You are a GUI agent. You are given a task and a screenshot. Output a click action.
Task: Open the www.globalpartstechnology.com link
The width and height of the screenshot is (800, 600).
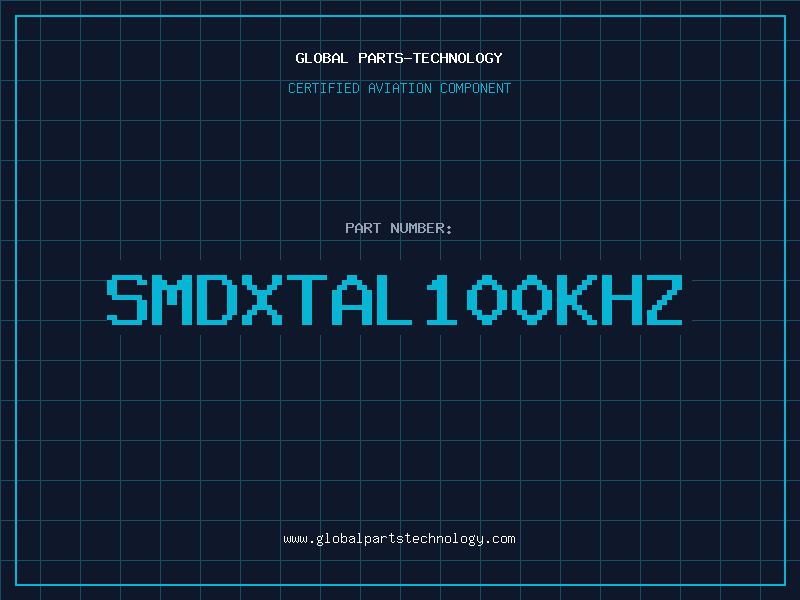coord(399,539)
